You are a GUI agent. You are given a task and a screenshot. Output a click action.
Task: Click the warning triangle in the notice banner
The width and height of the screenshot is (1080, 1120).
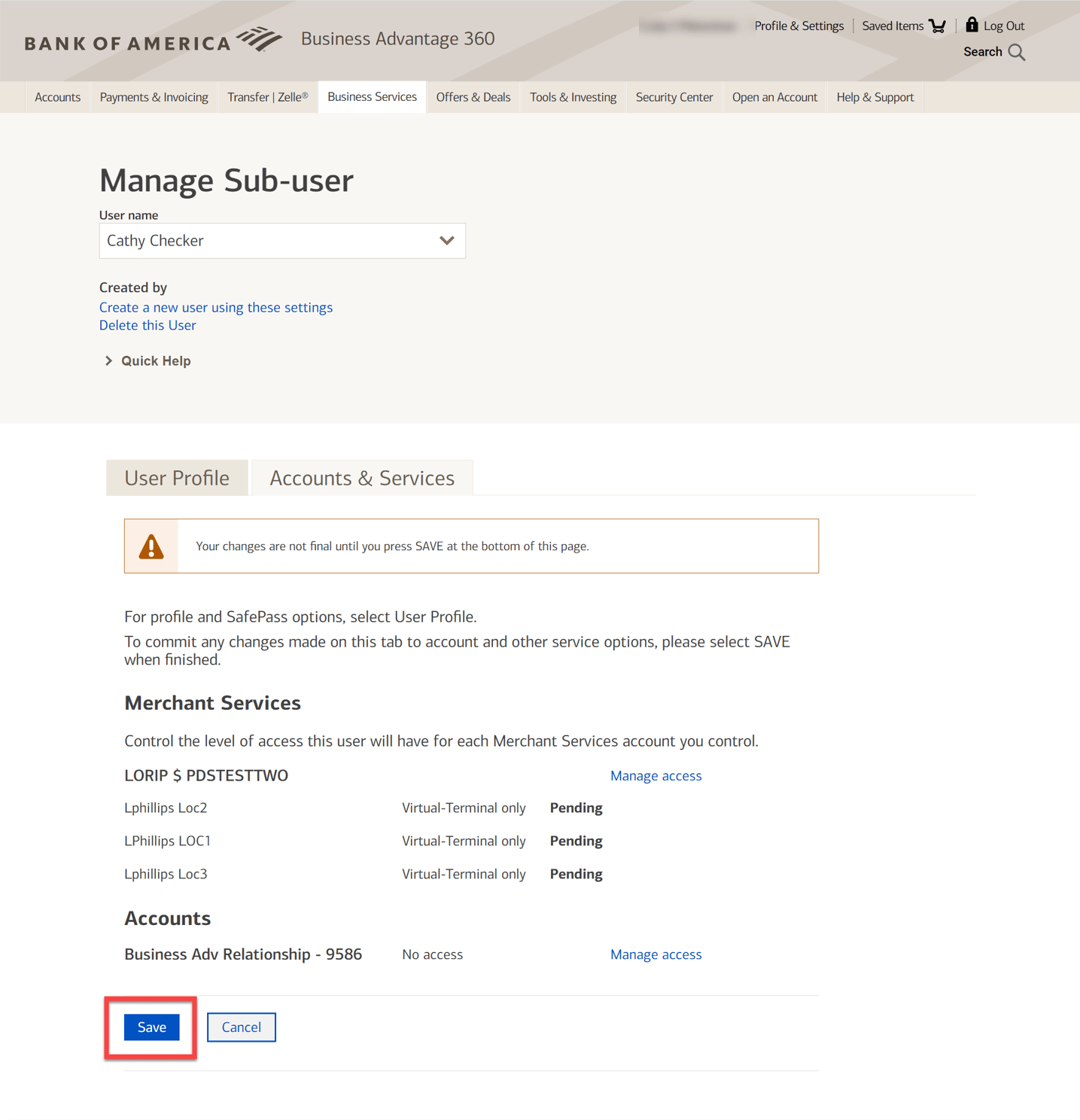(x=151, y=546)
